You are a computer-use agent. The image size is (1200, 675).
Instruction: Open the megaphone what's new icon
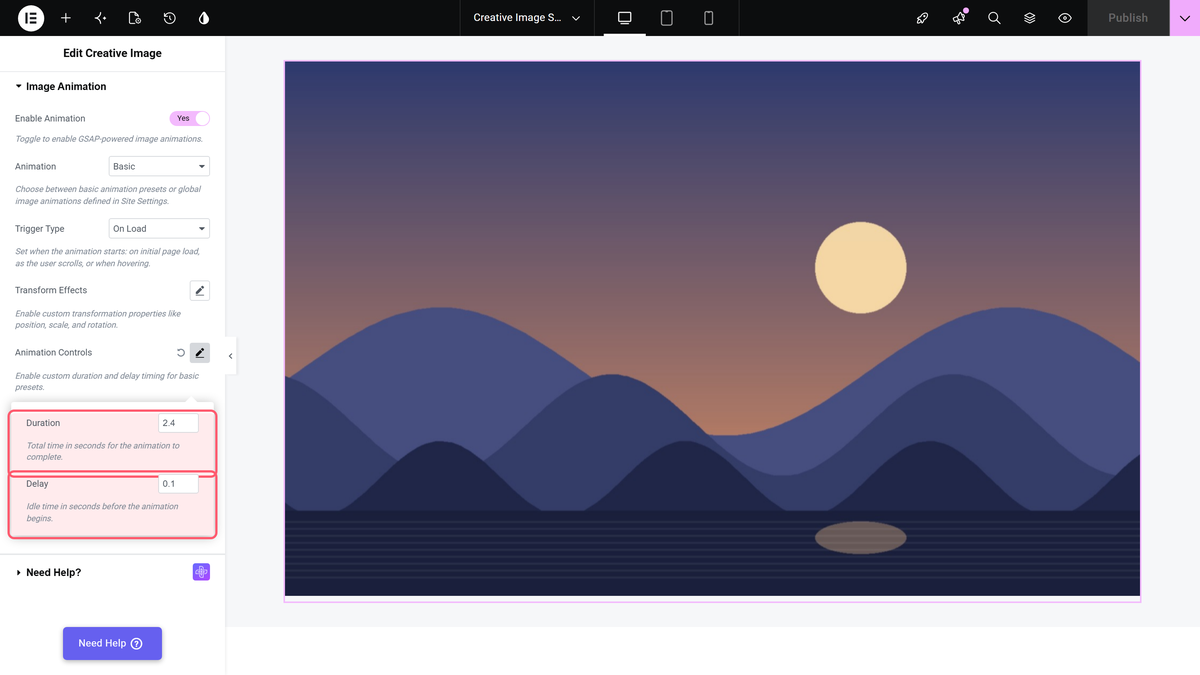959,18
